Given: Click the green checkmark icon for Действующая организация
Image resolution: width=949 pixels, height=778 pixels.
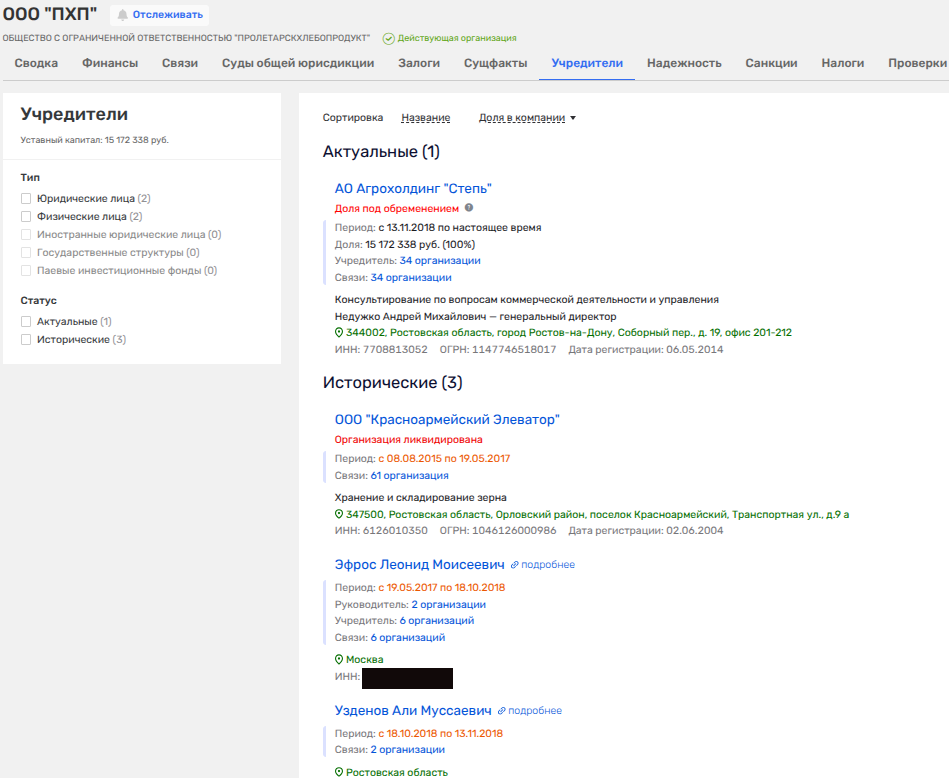Looking at the screenshot, I should pyautogui.click(x=388, y=38).
